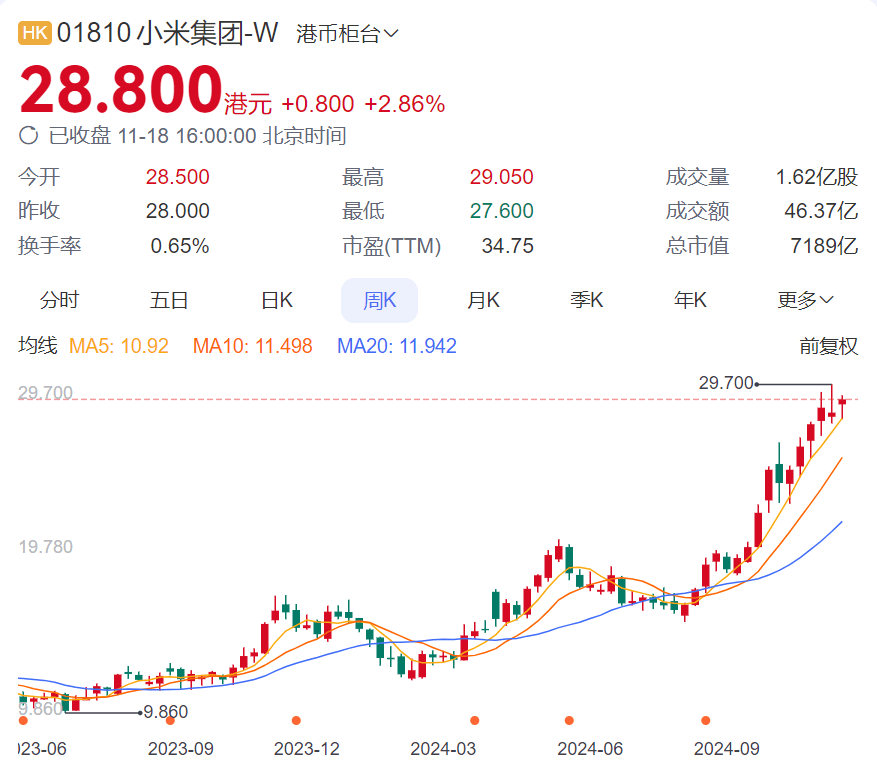Click the stock name 01810 小米集团-W
Viewport: 877px width, 771px height.
[x=167, y=32]
